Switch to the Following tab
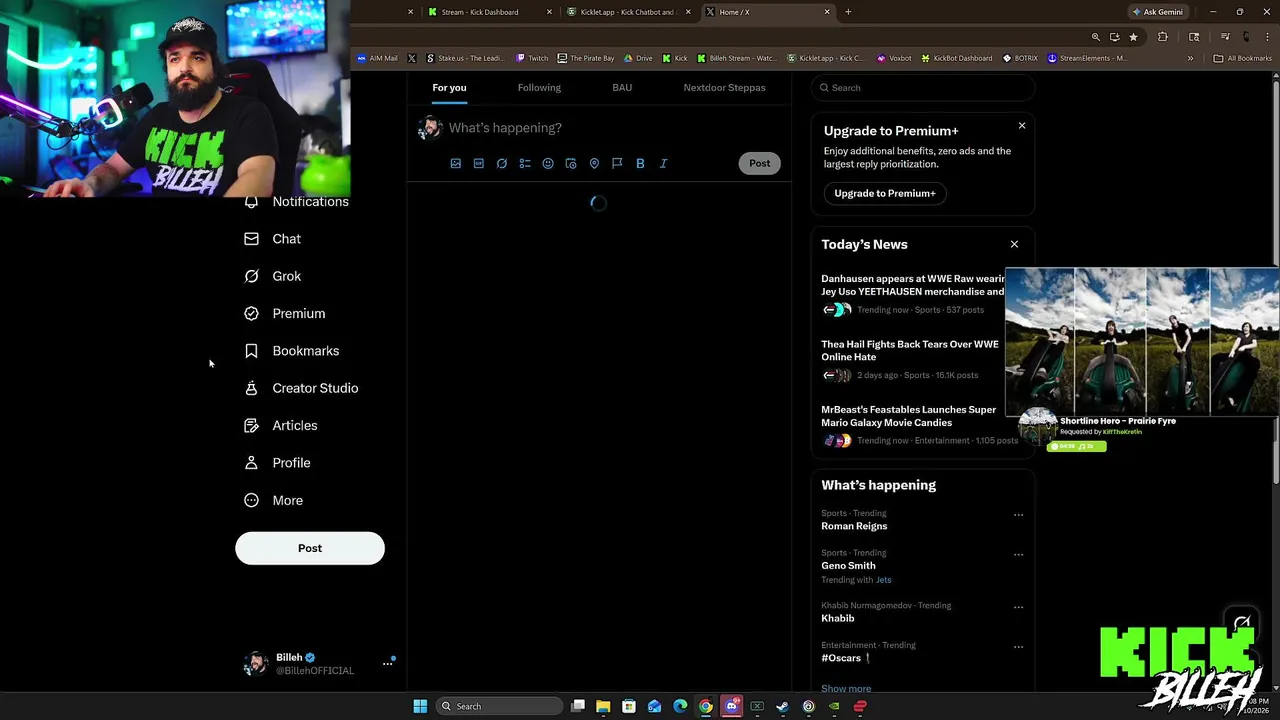The width and height of the screenshot is (1280, 720). (539, 87)
